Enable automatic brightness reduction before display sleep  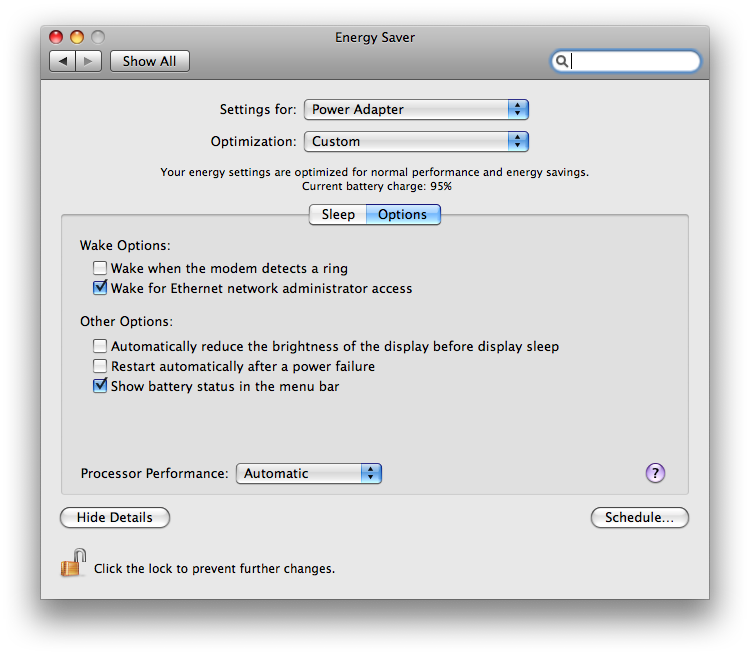(x=99, y=346)
